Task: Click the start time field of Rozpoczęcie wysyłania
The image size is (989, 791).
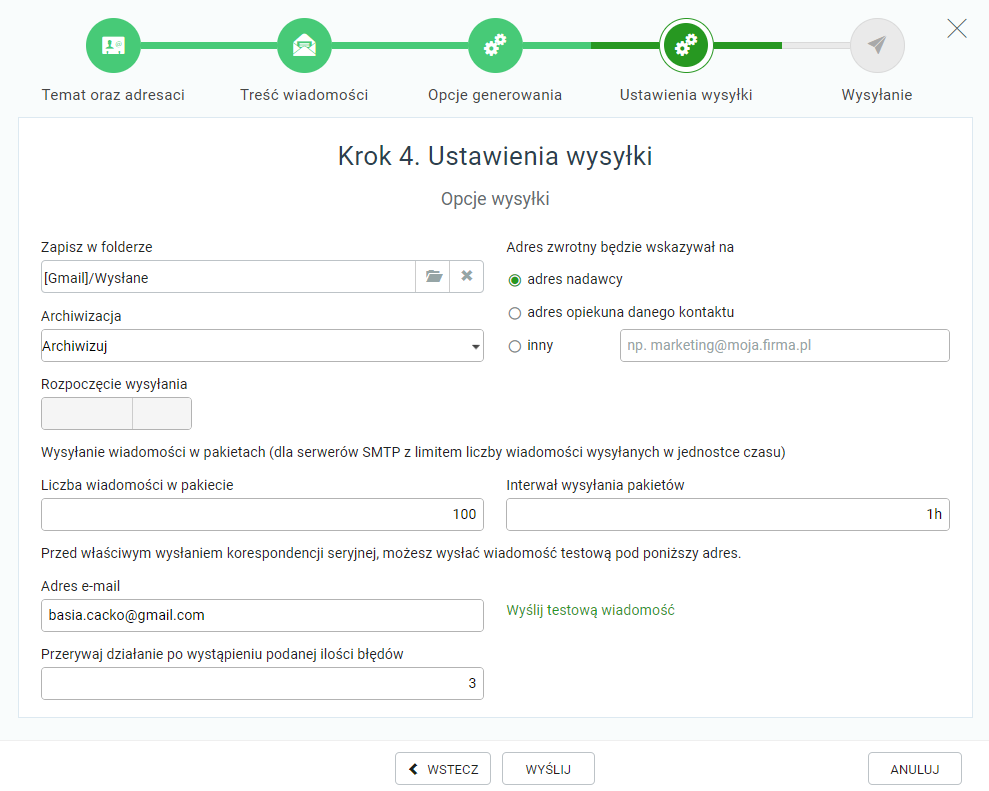Action: point(162,413)
